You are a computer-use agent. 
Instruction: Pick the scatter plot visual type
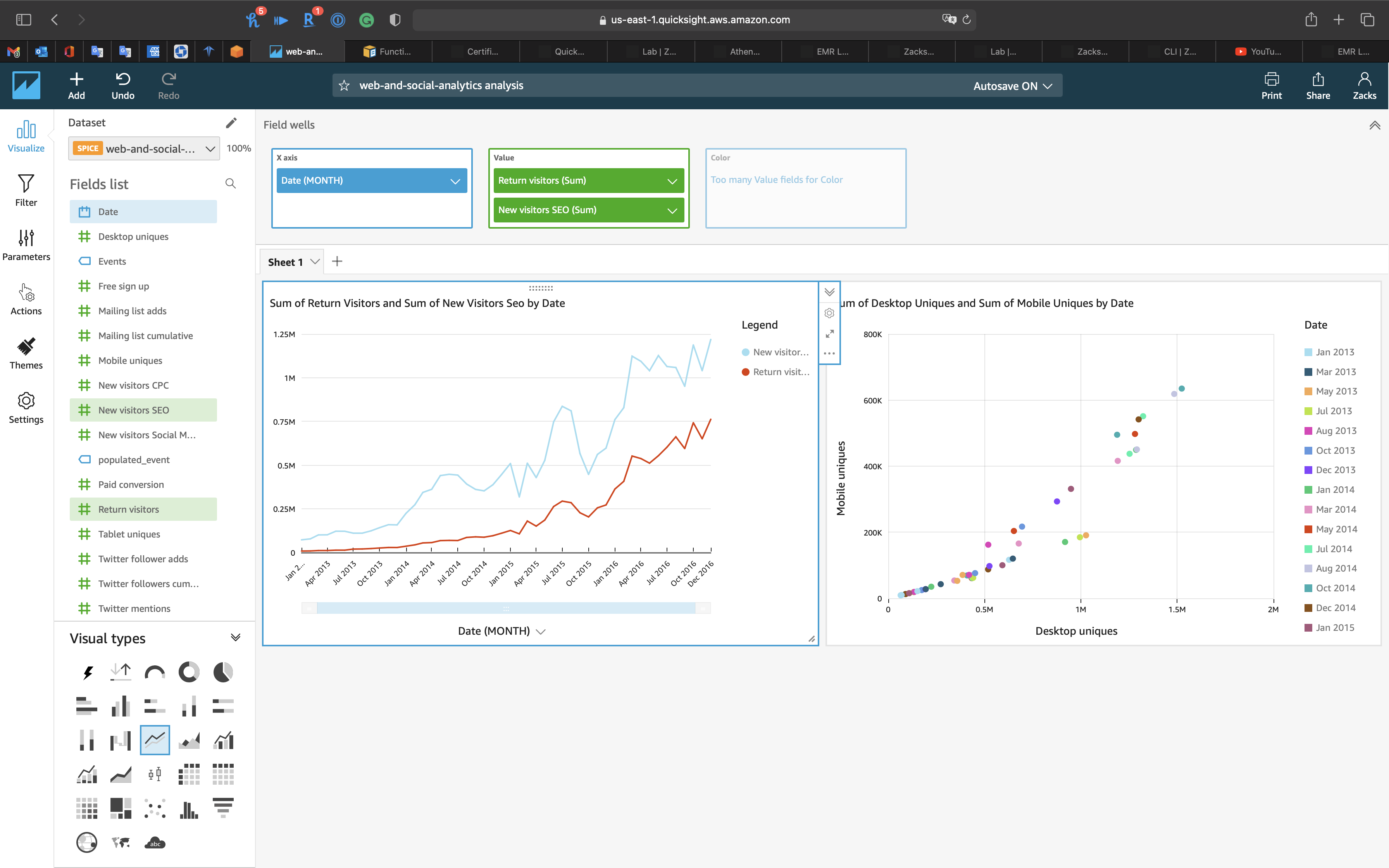point(155,808)
